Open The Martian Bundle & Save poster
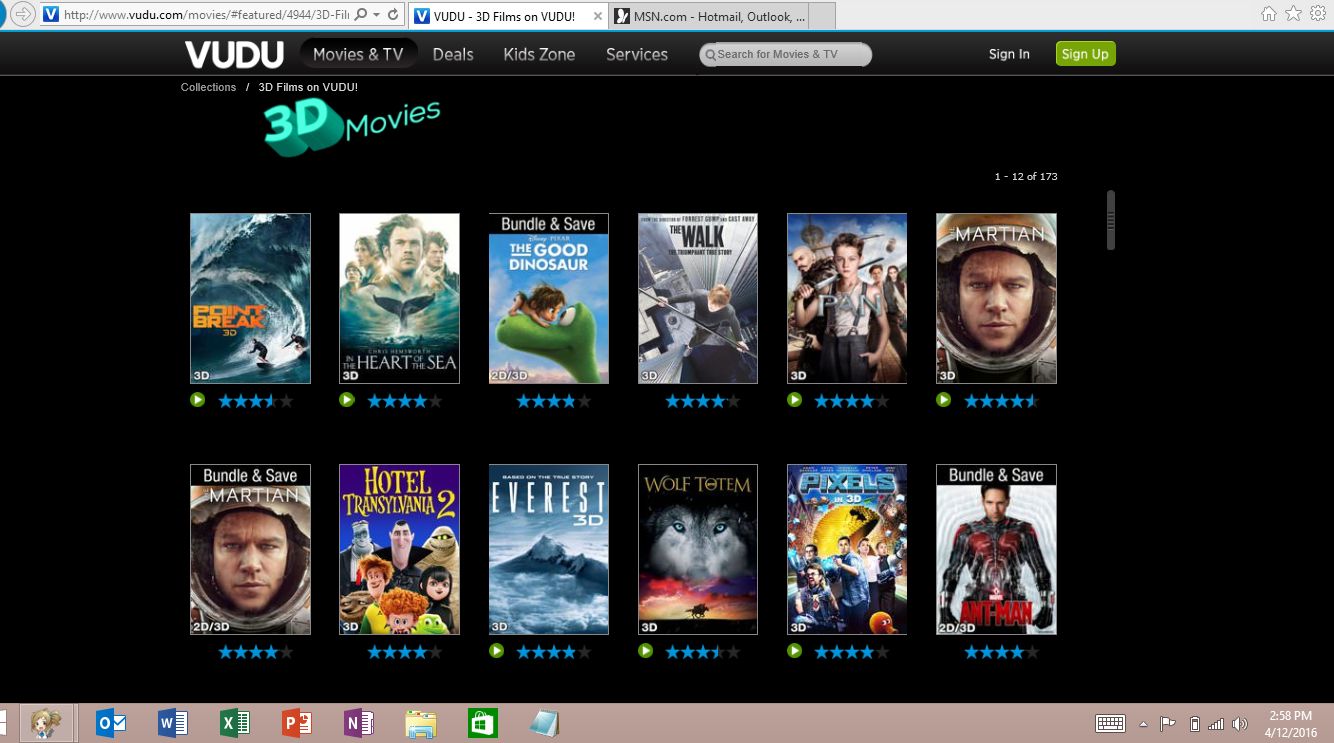The height and width of the screenshot is (743, 1334). (250, 549)
